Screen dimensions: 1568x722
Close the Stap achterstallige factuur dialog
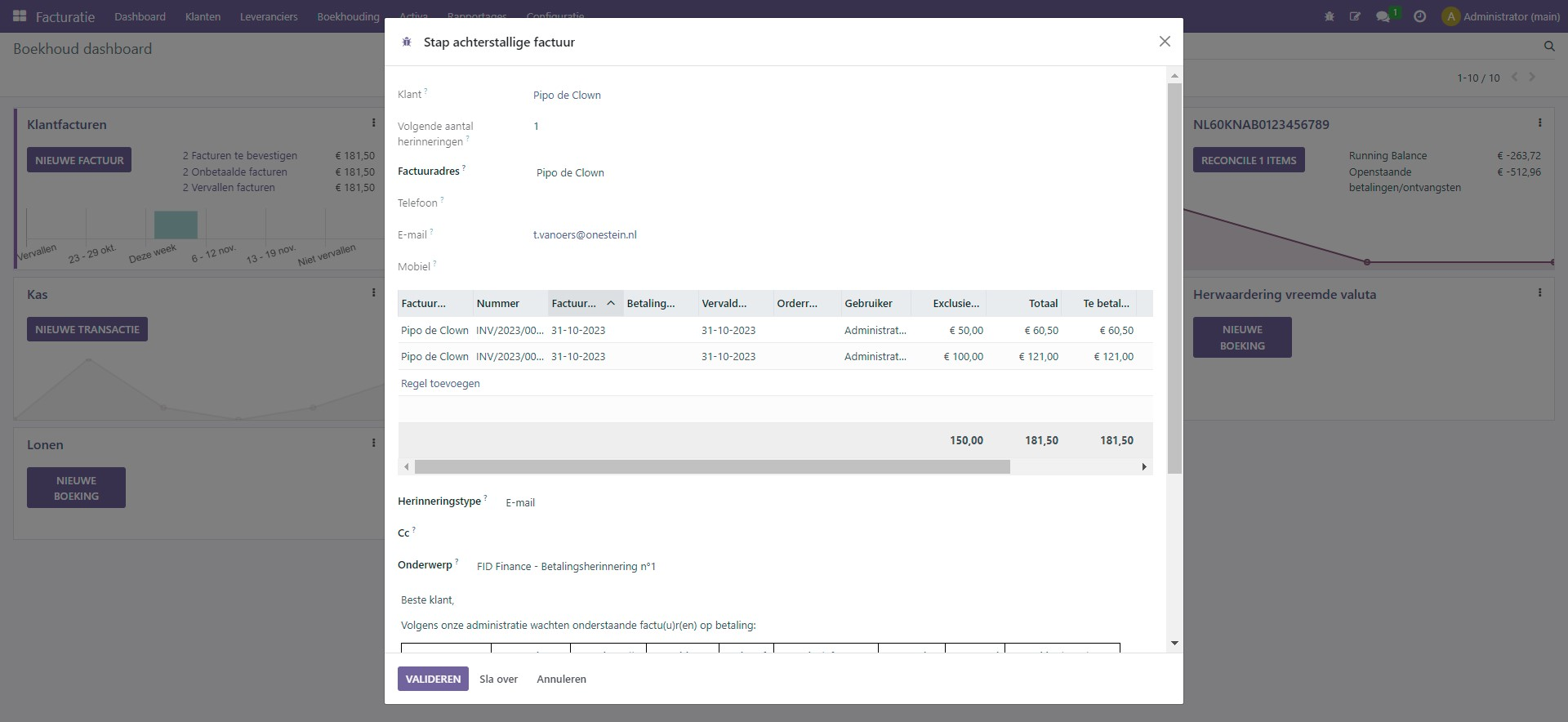coord(1165,42)
